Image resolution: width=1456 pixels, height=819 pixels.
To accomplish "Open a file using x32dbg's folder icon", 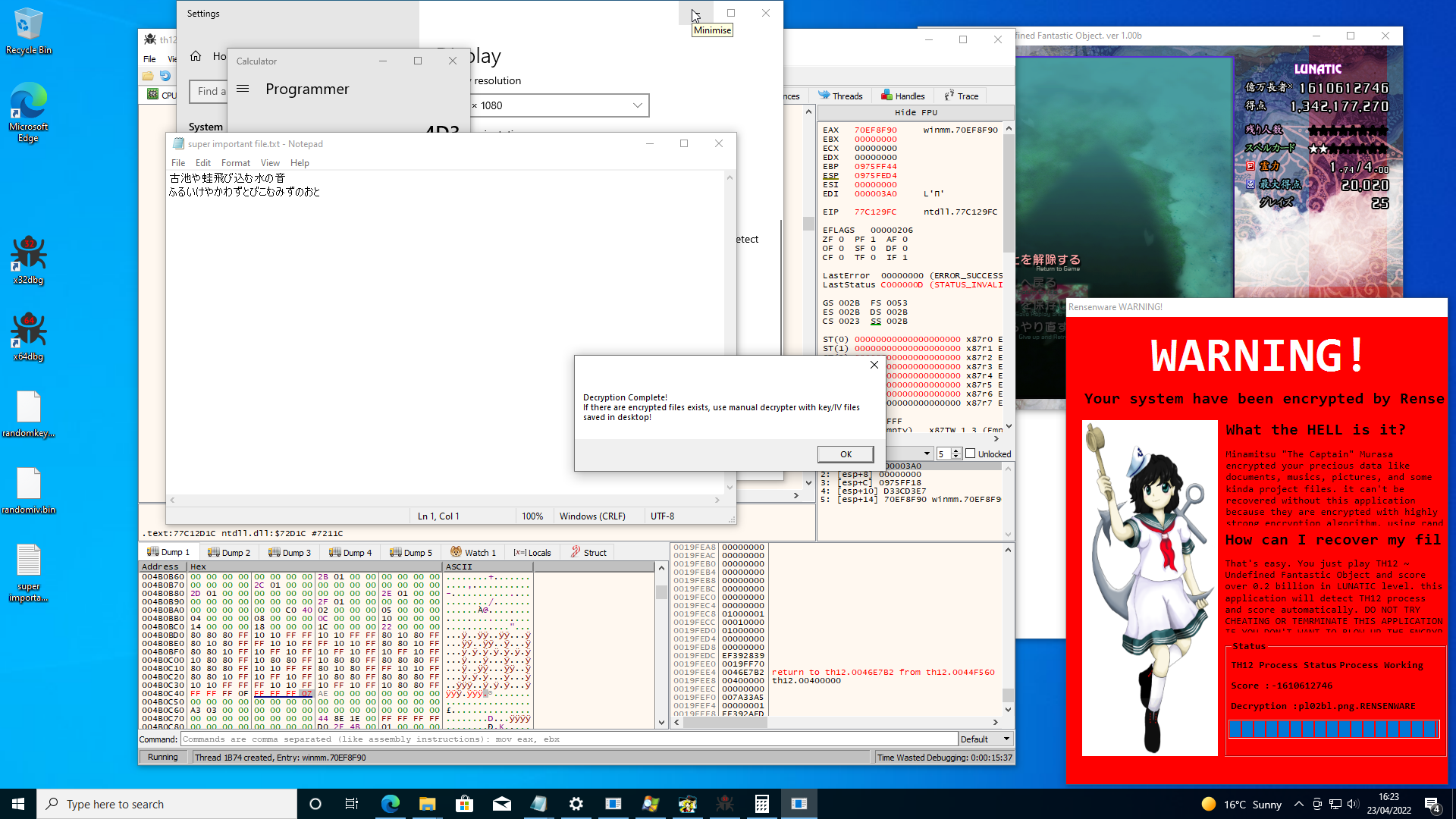I will pyautogui.click(x=147, y=76).
